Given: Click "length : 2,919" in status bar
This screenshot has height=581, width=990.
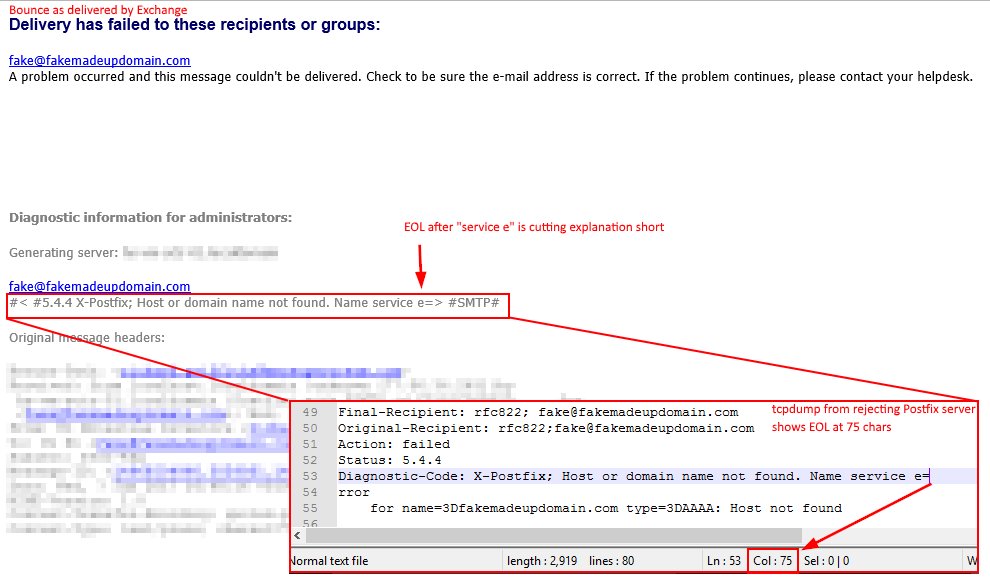Looking at the screenshot, I should [x=542, y=561].
